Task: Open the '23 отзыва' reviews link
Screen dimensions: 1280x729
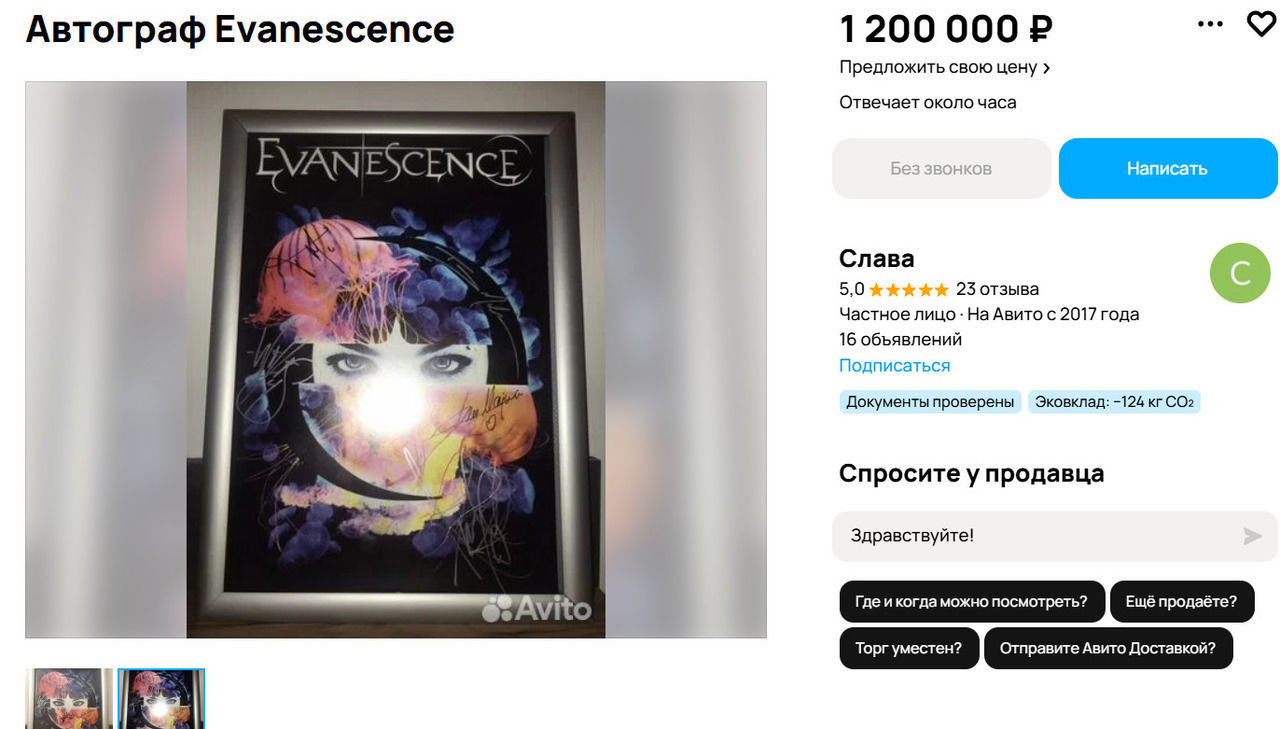Action: [997, 290]
